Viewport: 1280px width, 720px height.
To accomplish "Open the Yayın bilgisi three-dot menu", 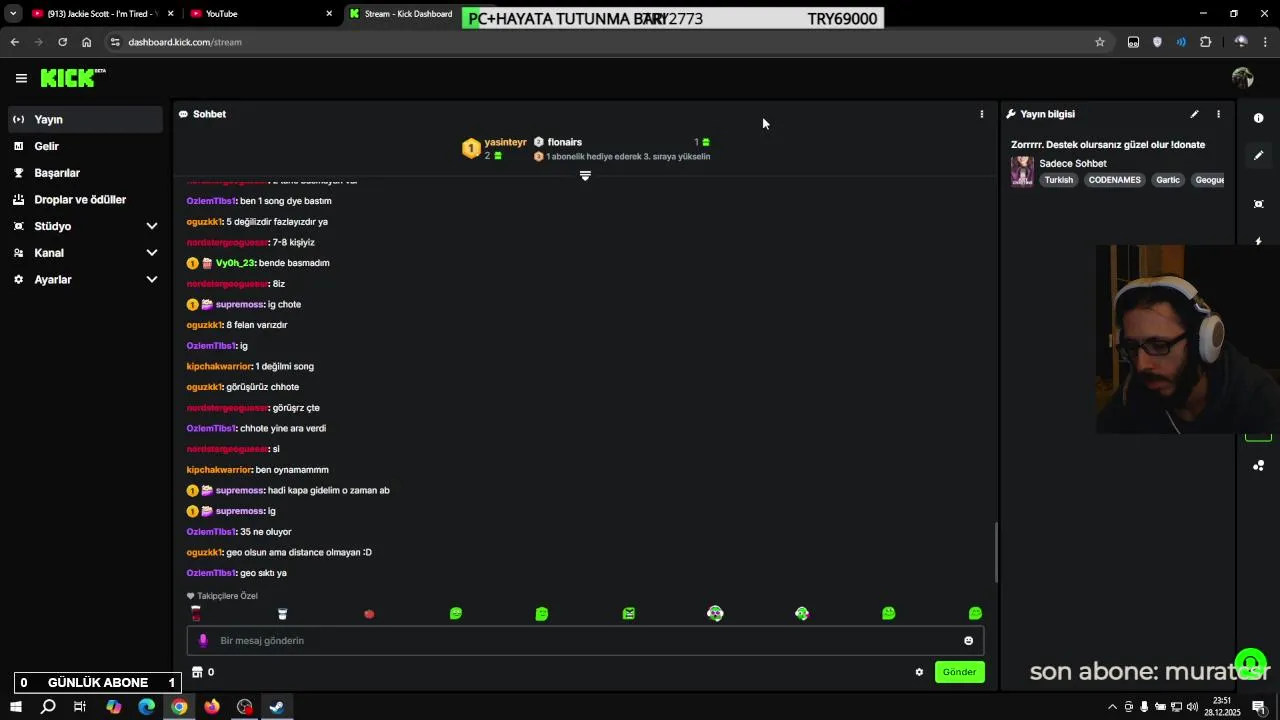I will 1218,114.
